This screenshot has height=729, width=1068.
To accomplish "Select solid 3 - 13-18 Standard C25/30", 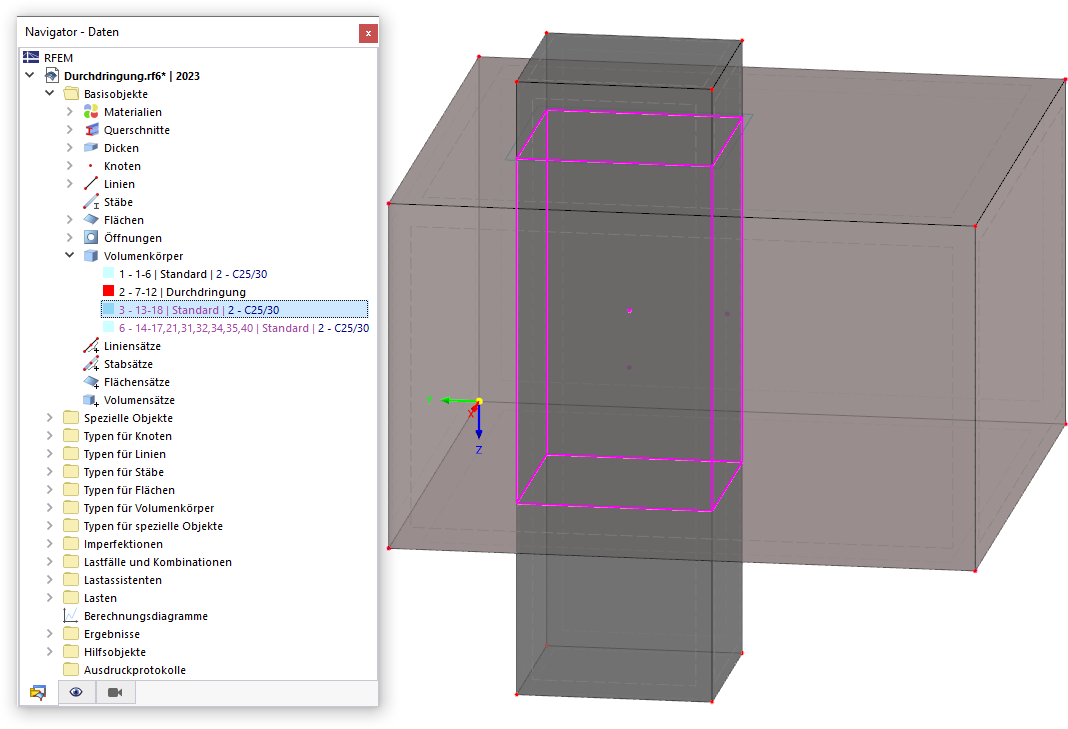I will (234, 310).
